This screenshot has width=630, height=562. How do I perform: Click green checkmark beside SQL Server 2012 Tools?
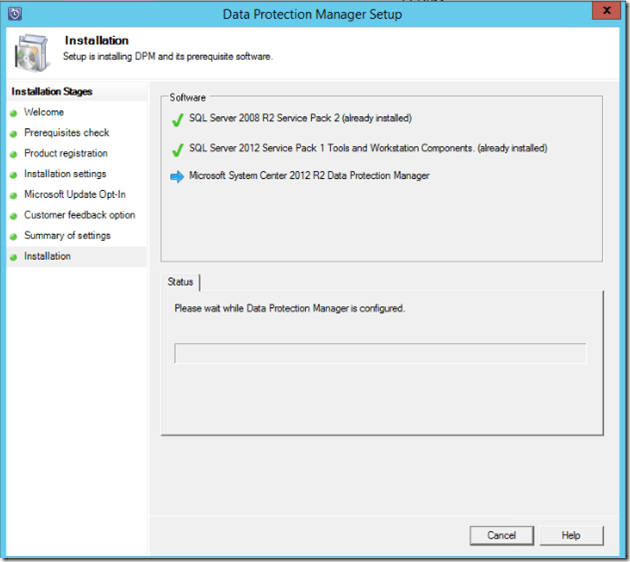pos(177,149)
